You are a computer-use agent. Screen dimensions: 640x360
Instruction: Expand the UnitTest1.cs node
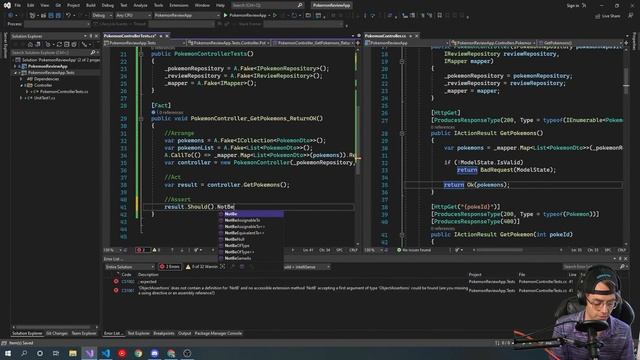[22, 98]
